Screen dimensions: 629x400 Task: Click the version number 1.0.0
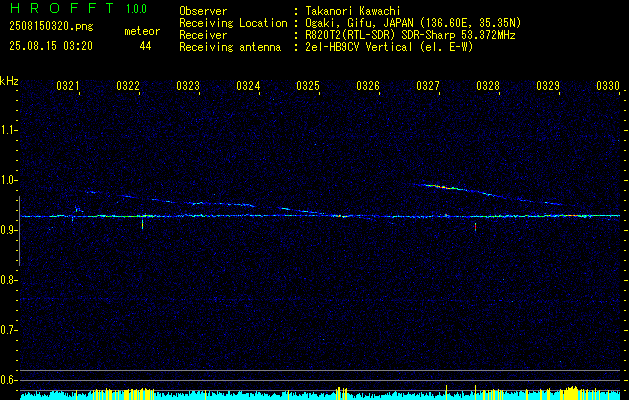pos(136,9)
